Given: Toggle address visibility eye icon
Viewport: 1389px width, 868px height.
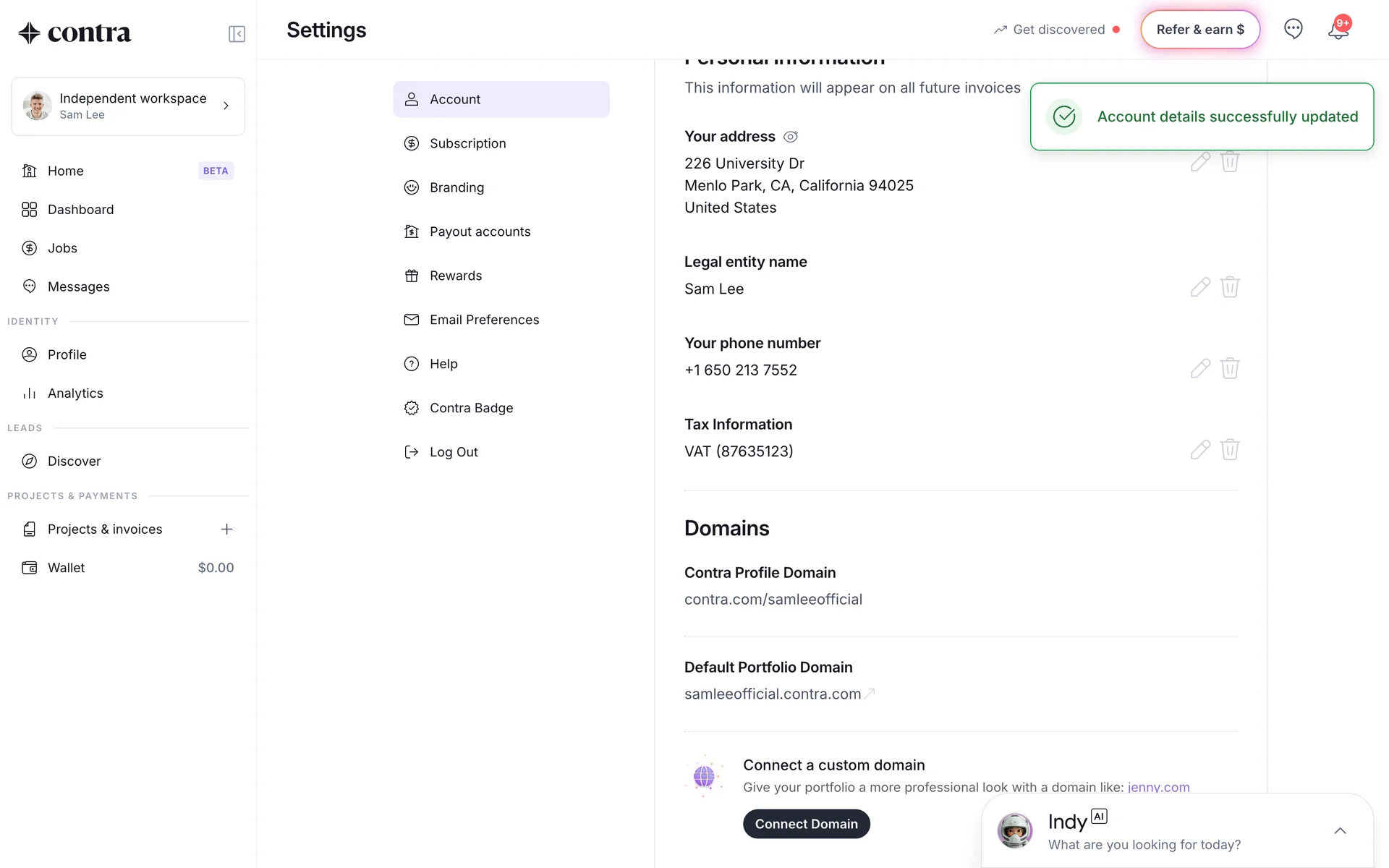Looking at the screenshot, I should tap(791, 137).
